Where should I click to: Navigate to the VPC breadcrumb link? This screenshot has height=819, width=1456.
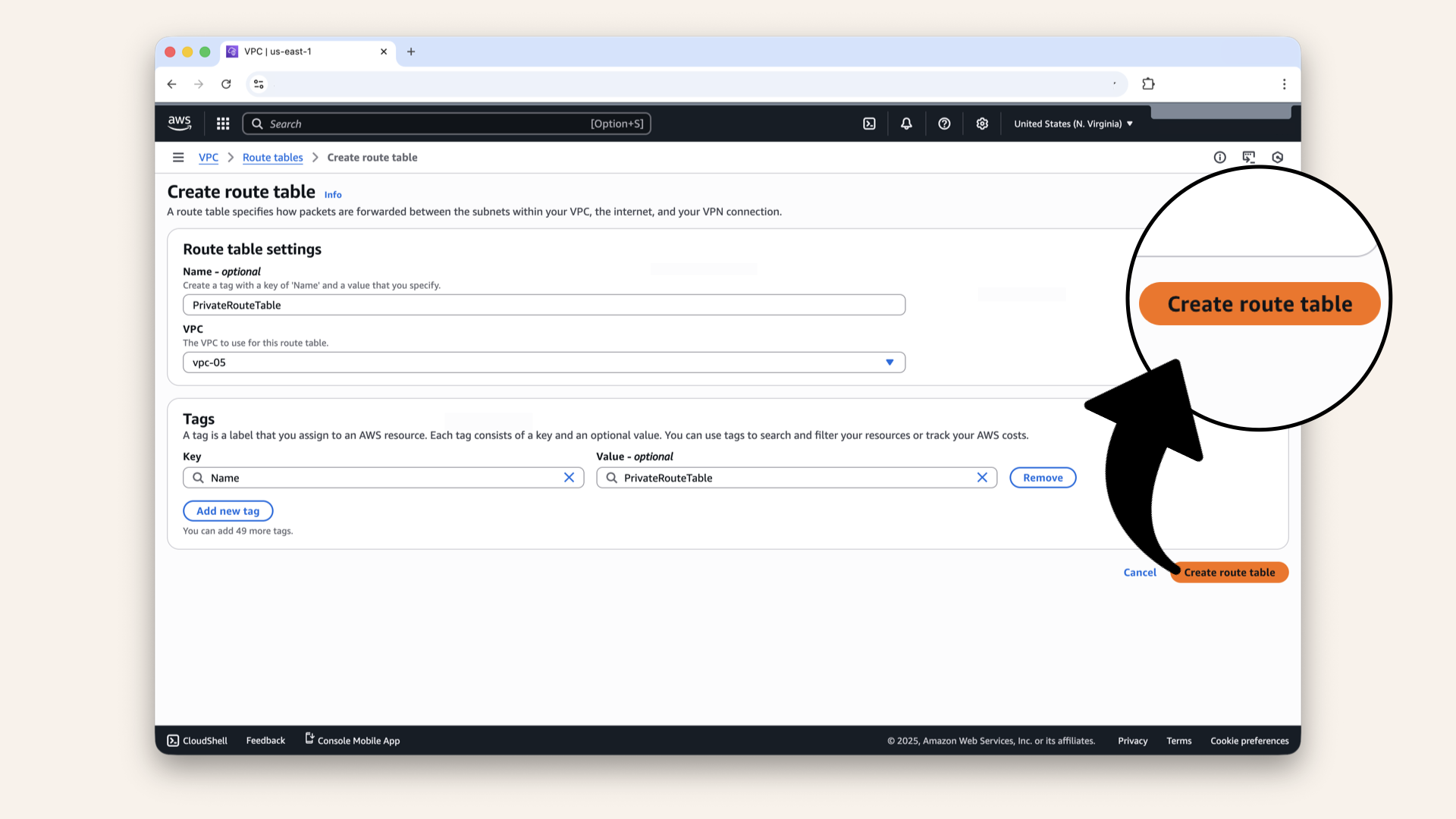click(208, 158)
